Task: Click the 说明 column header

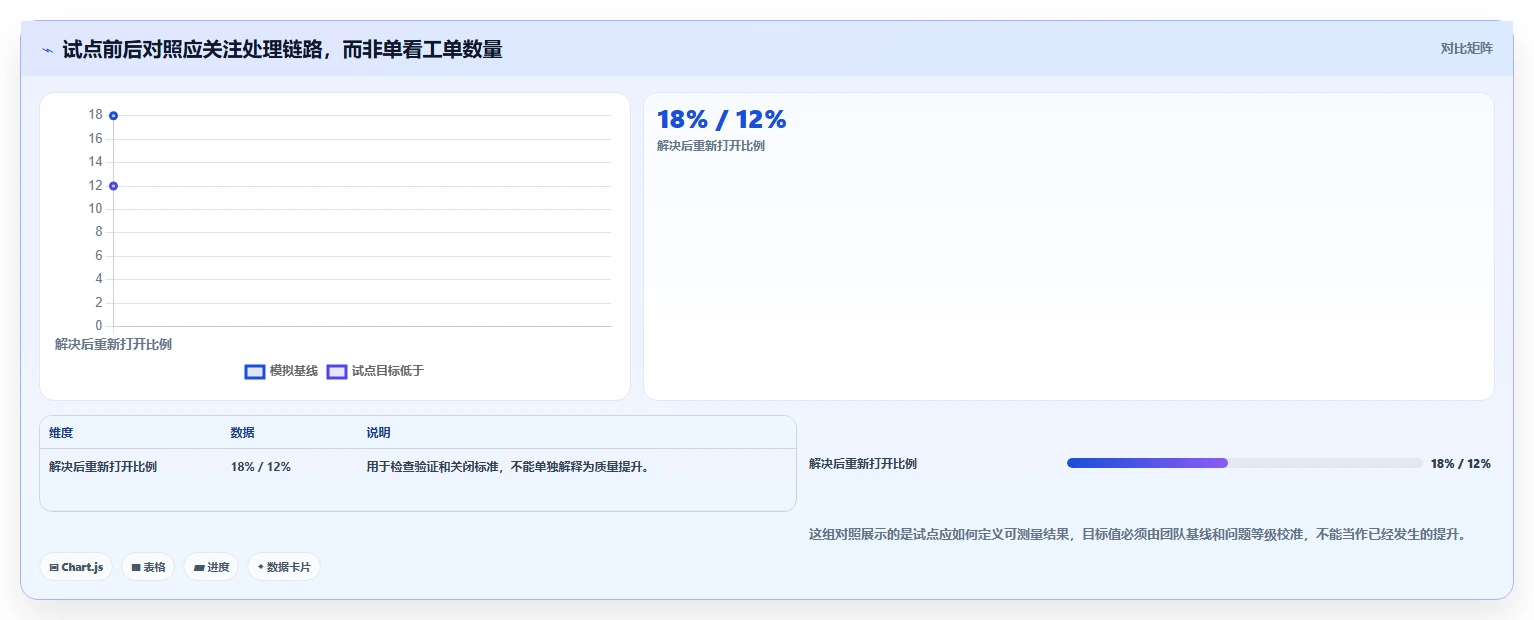Action: [x=378, y=433]
